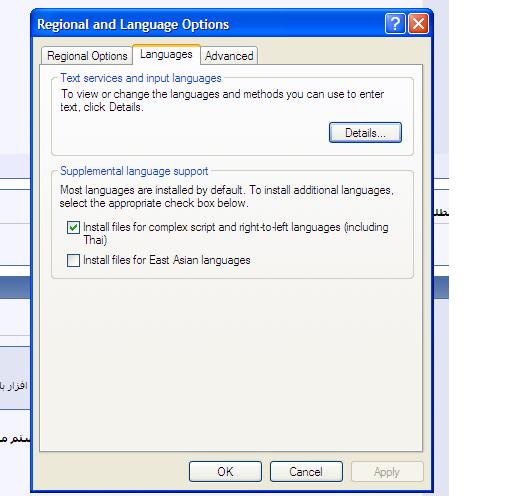The height and width of the screenshot is (496, 512).
Task: Click the 'Install files for East Asian languages' label
Action: pos(167,260)
